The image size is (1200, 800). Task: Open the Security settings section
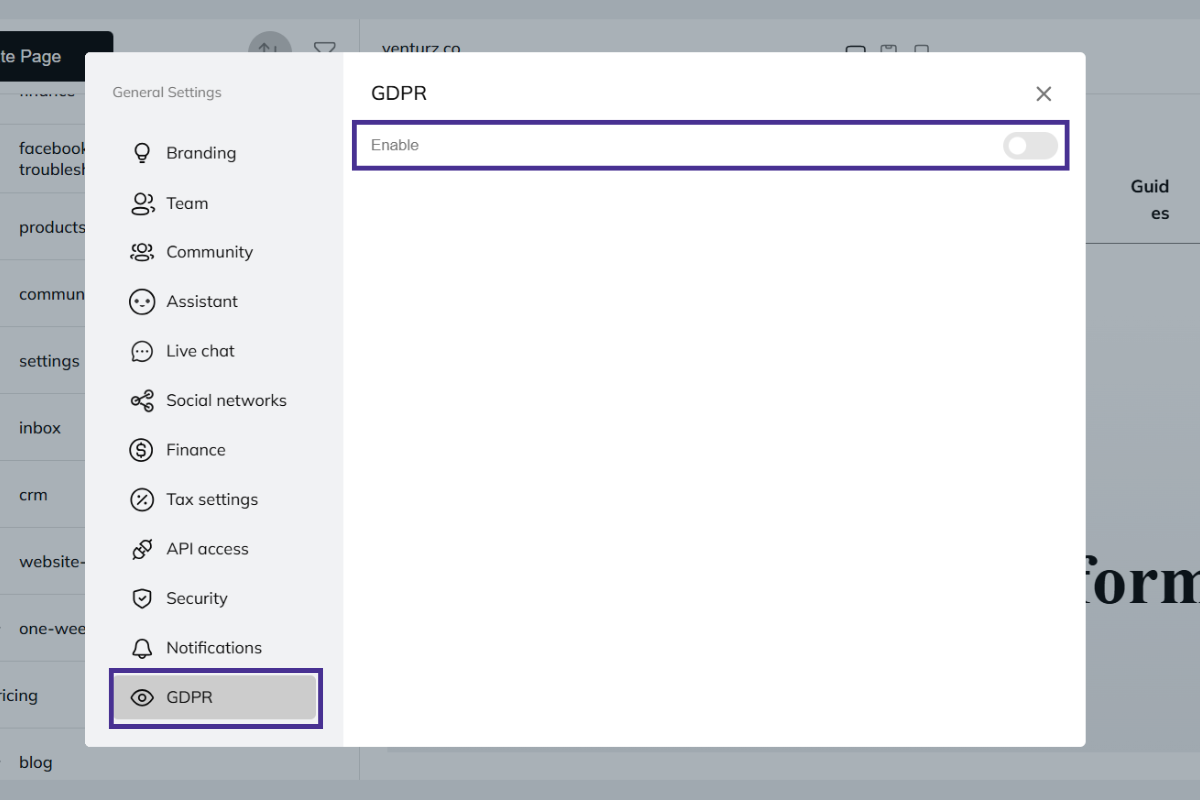click(197, 599)
